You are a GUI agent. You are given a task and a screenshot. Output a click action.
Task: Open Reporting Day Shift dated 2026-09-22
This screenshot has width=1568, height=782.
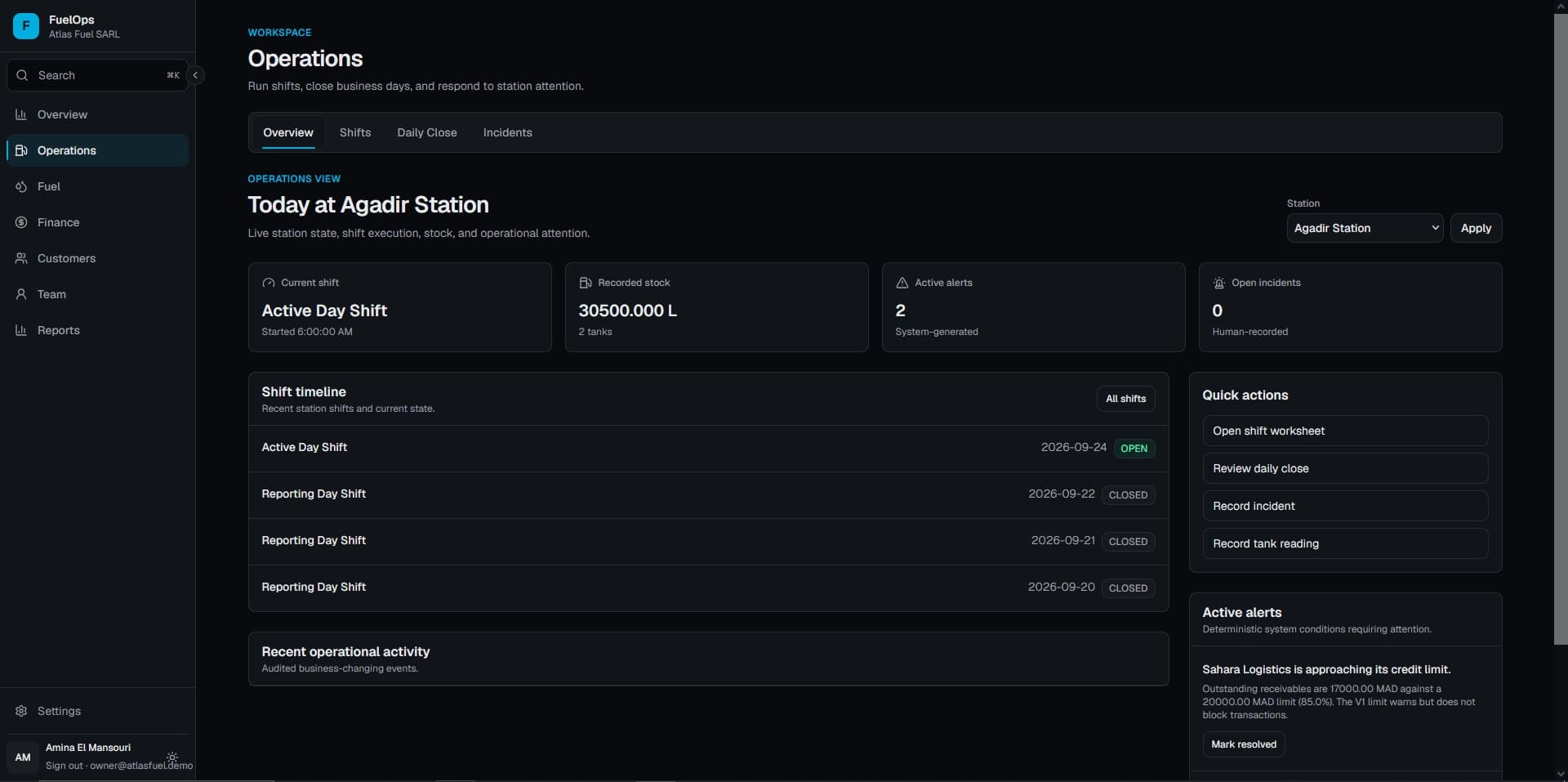[708, 494]
